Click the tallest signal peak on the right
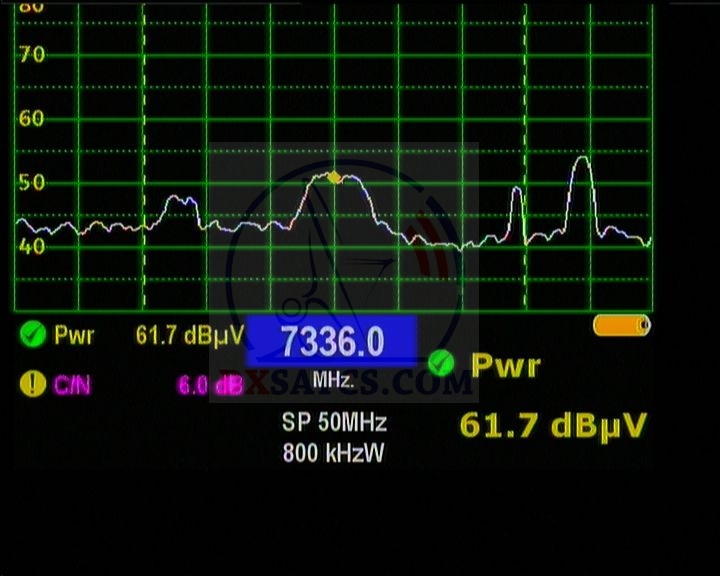 point(581,162)
